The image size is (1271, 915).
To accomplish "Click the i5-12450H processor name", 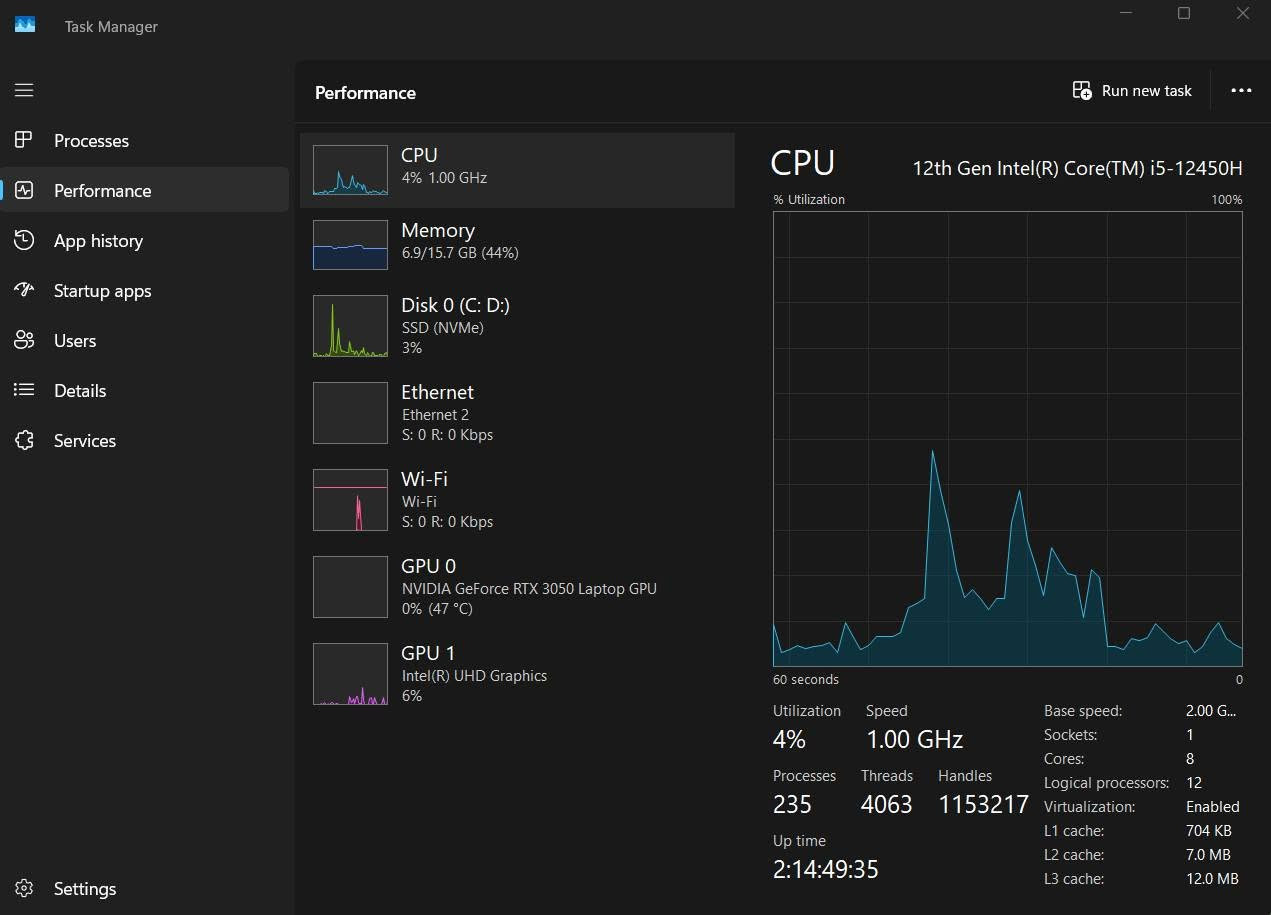I will [1077, 168].
